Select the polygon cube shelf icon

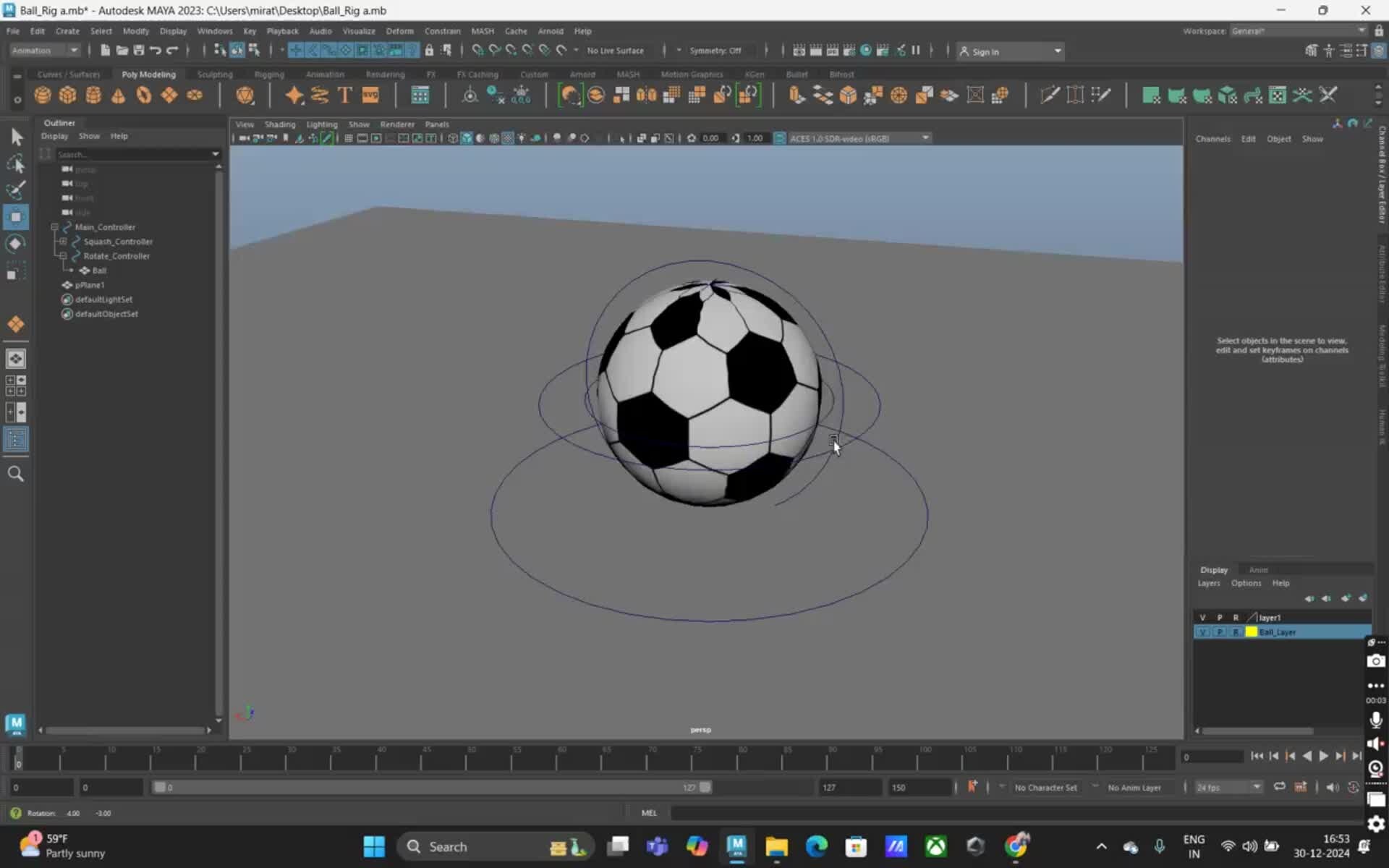tap(67, 95)
